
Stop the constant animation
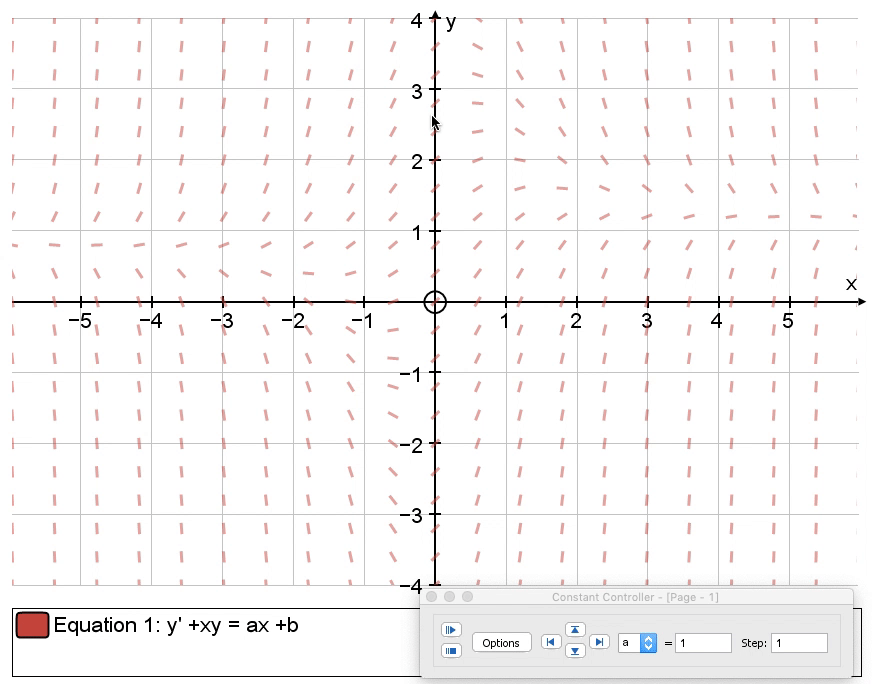[451, 650]
